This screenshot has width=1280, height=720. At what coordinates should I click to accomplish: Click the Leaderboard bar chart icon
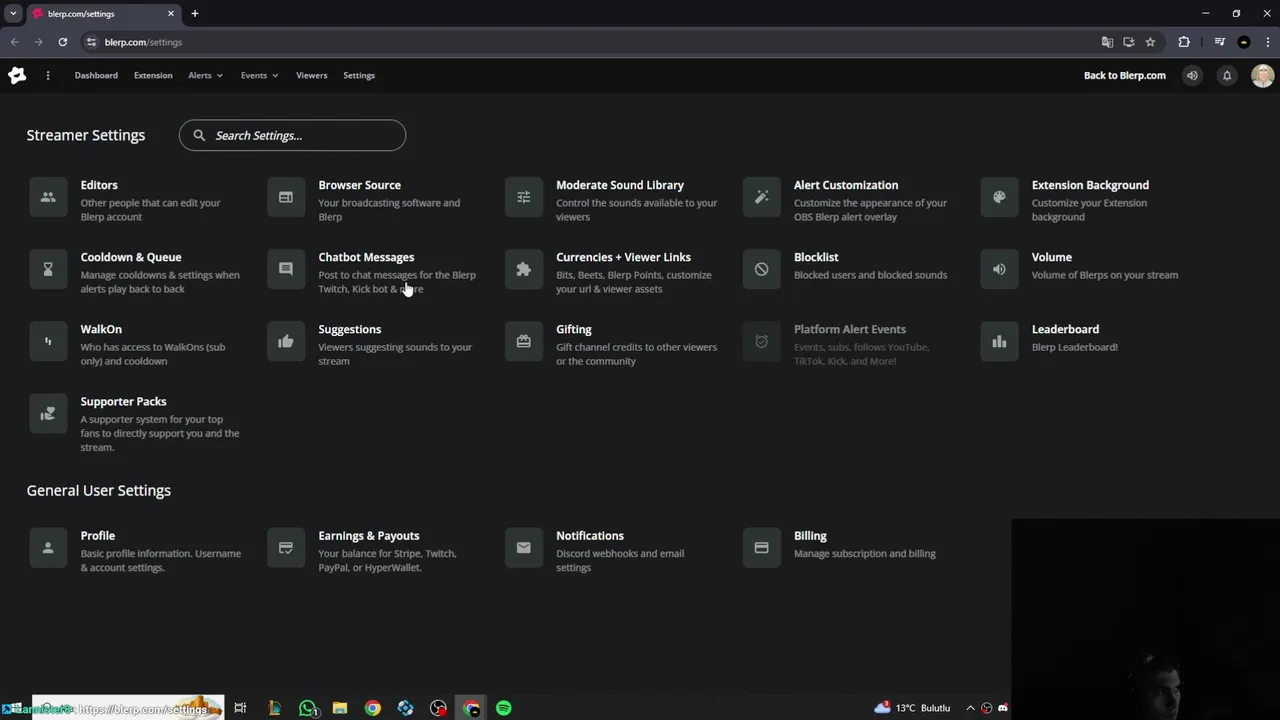point(999,341)
